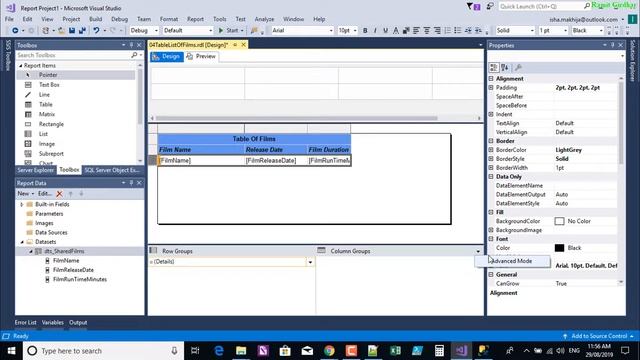Click the Property Pages wrench icon
This screenshot has height=360, width=640.
518,68
